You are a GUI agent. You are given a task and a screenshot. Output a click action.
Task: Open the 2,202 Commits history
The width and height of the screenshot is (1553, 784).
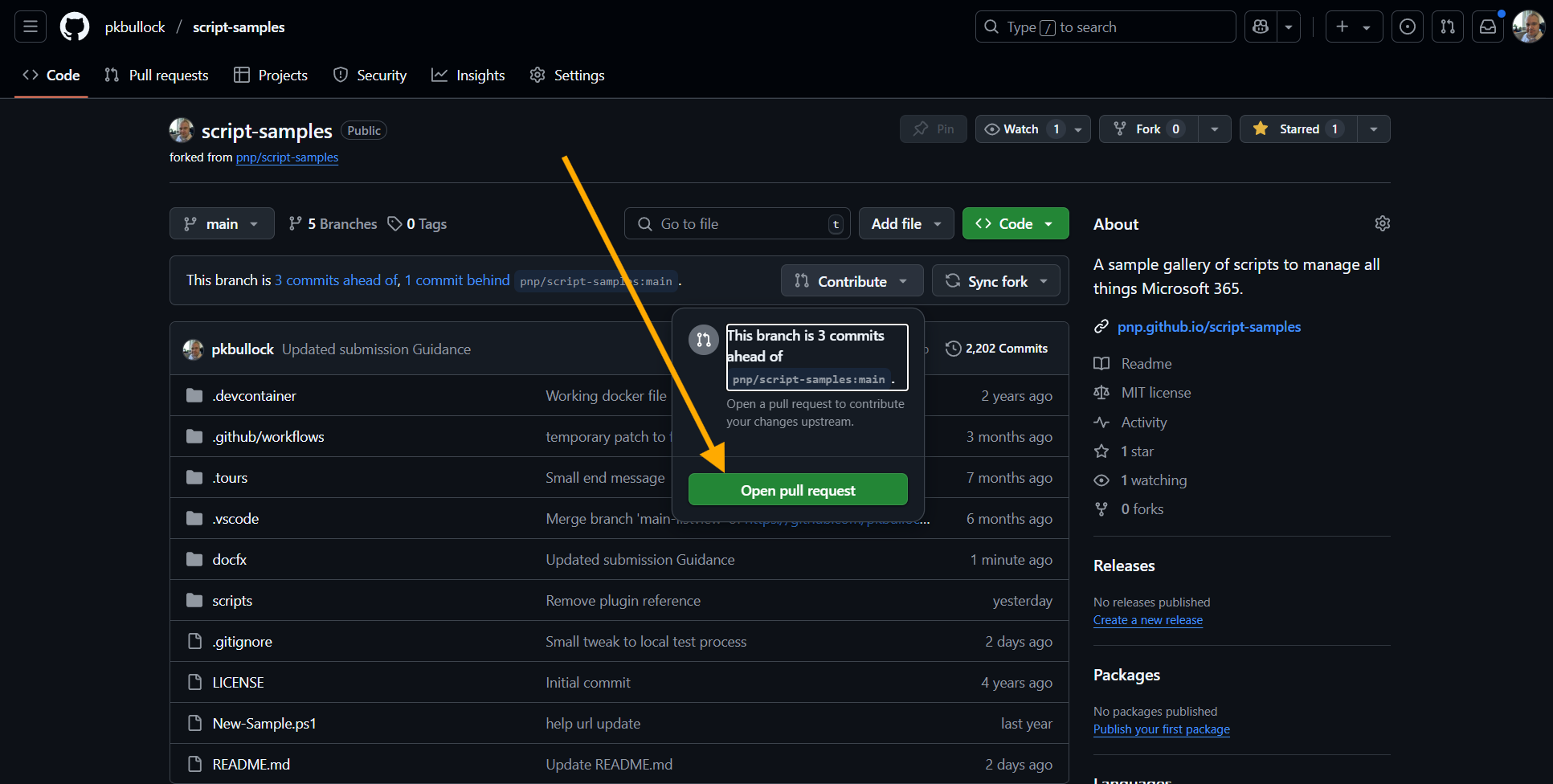[996, 349]
